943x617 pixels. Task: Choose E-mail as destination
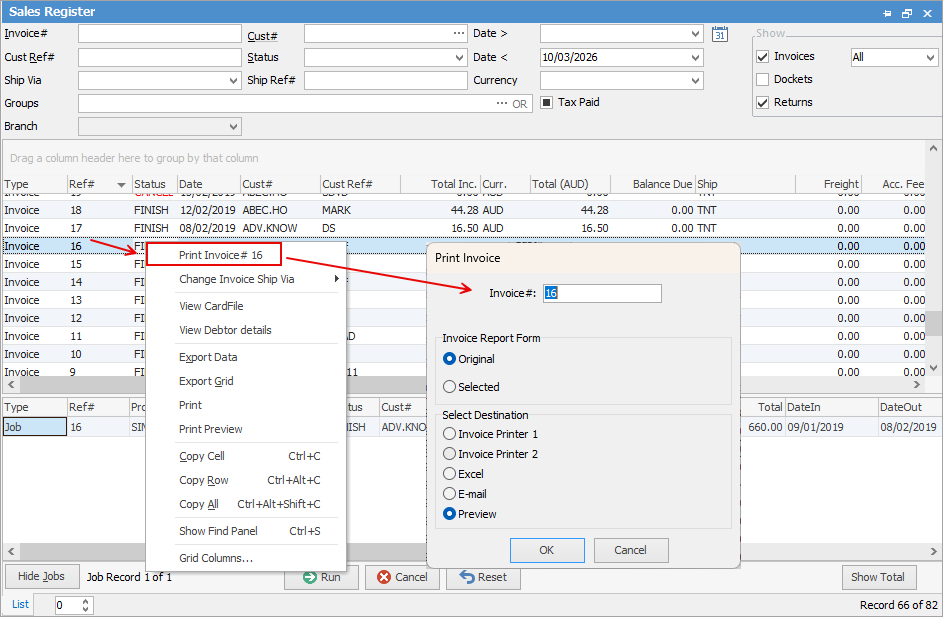pyautogui.click(x=449, y=494)
